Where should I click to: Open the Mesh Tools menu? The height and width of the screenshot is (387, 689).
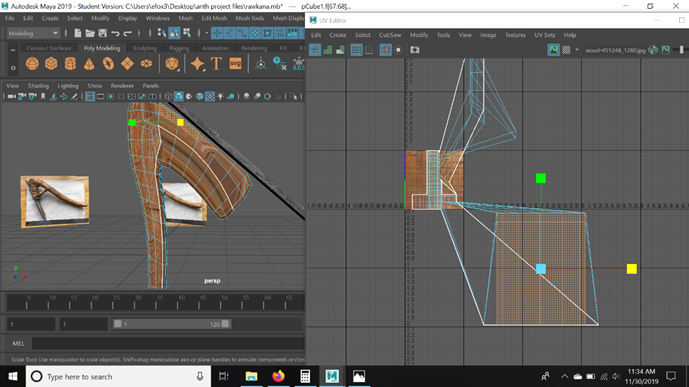pos(250,18)
